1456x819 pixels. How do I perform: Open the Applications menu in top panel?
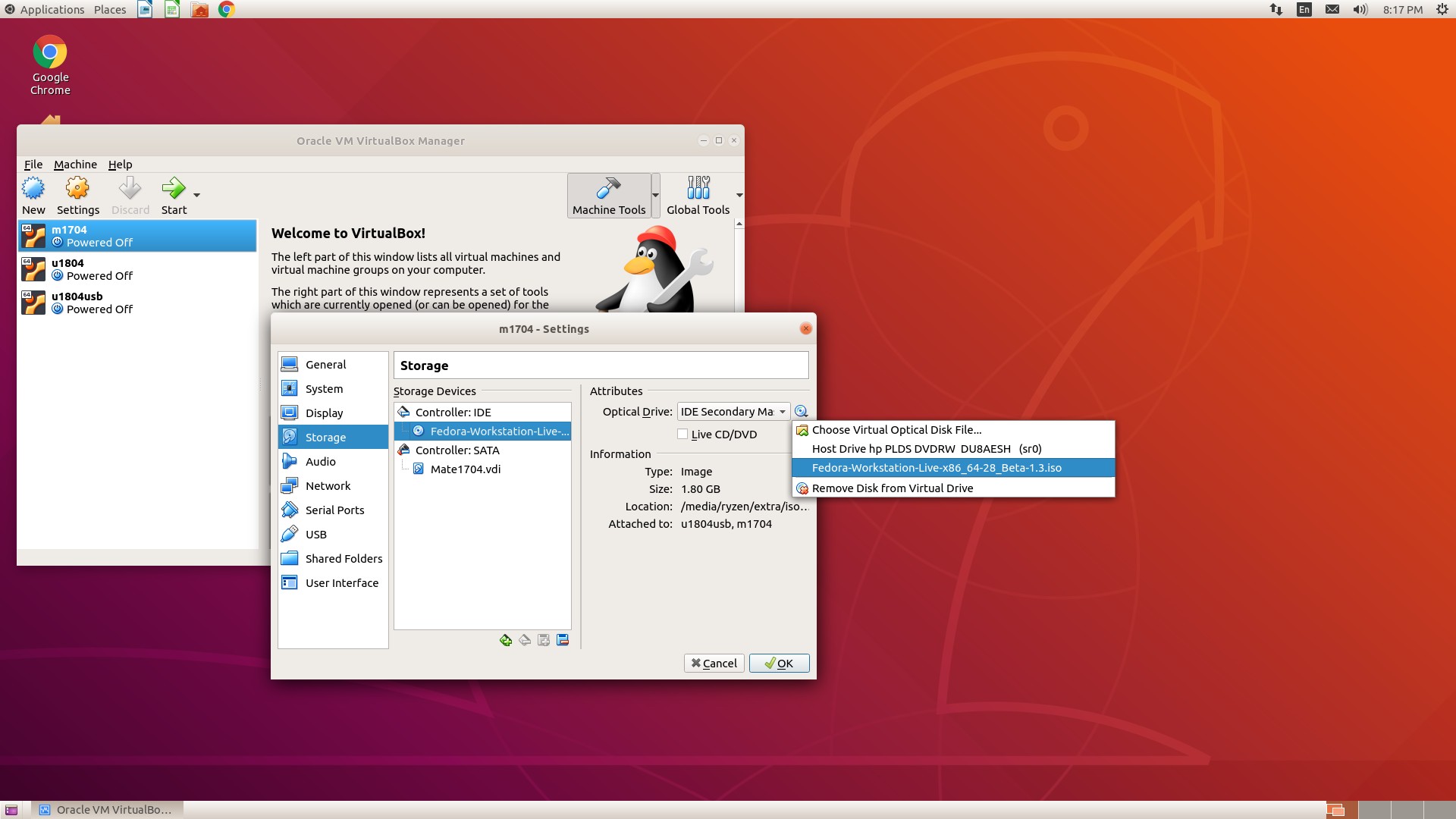(x=44, y=9)
